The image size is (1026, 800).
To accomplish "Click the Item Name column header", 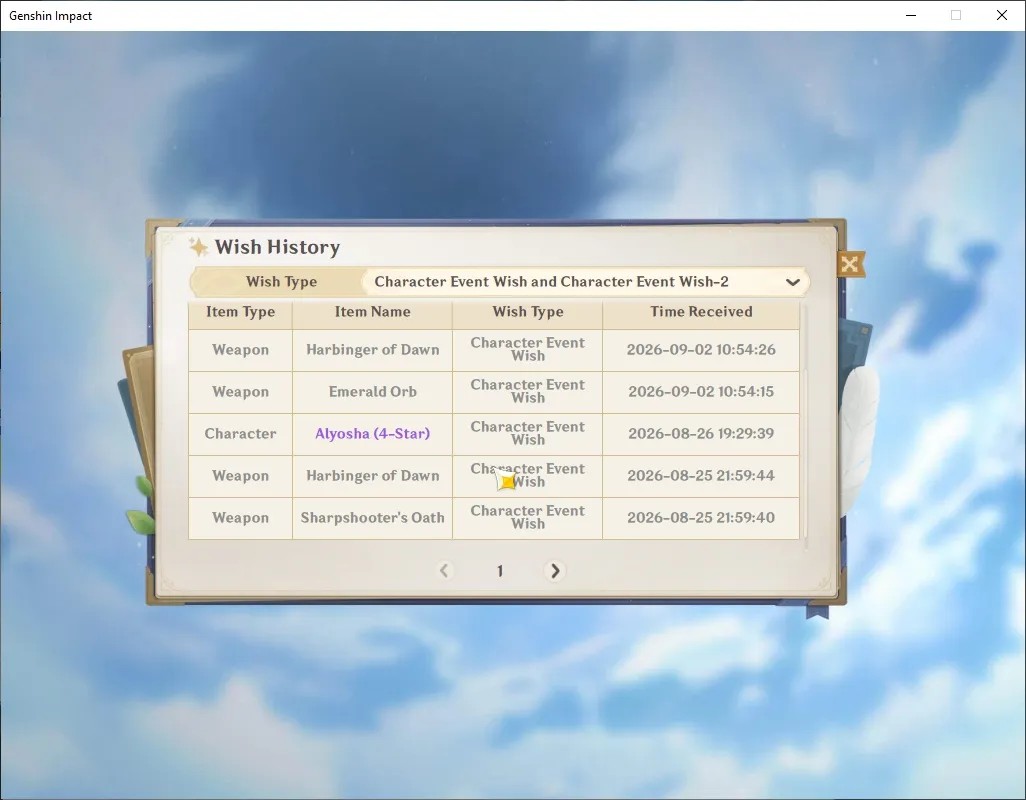I will (372, 312).
